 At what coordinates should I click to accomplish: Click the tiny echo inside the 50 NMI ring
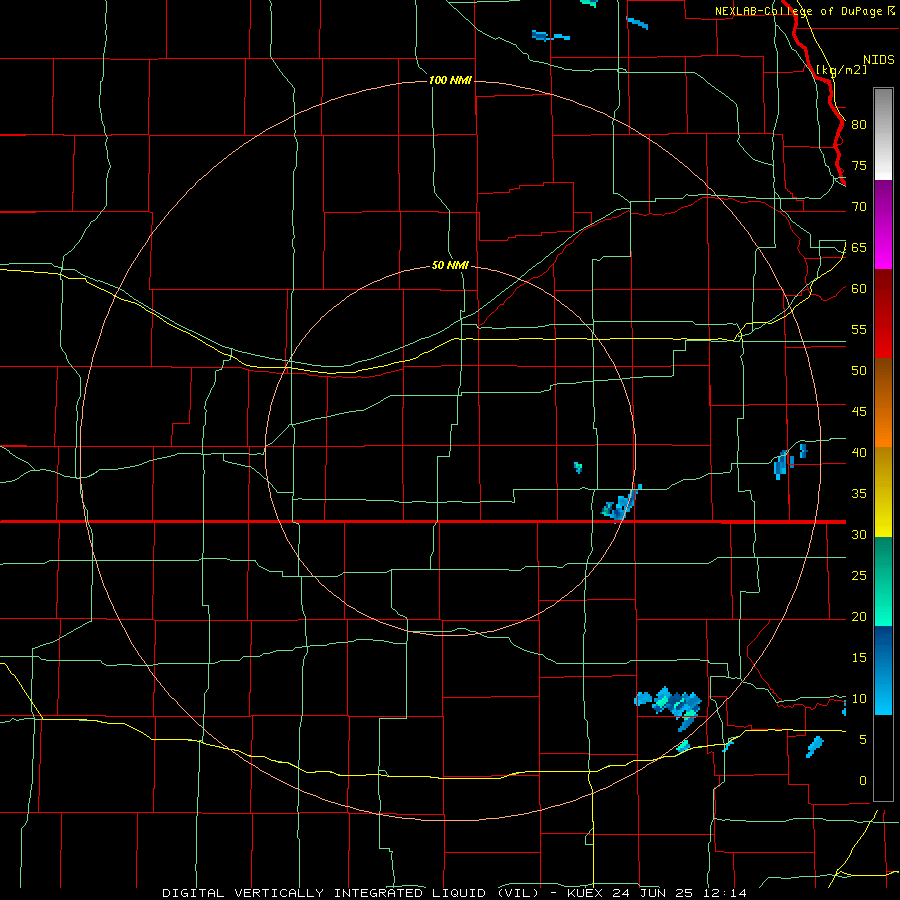coord(578,467)
